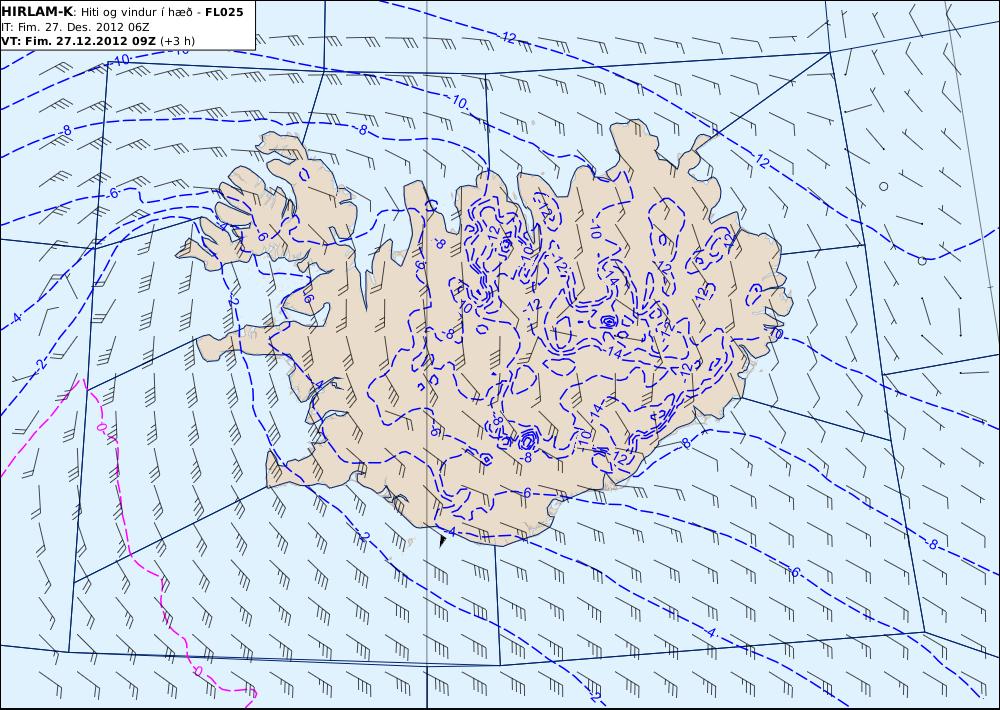
Task: Click the 'Hiti og vindur í hæð' title text
Action: 138,12
